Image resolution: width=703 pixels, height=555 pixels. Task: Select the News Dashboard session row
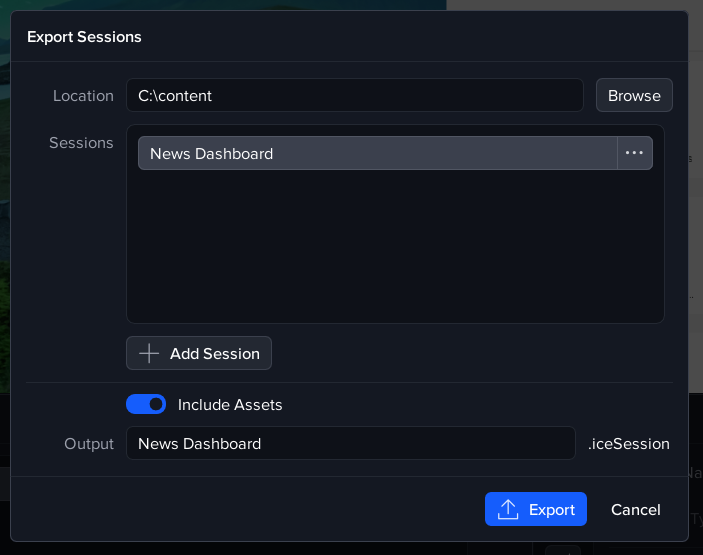coord(377,153)
